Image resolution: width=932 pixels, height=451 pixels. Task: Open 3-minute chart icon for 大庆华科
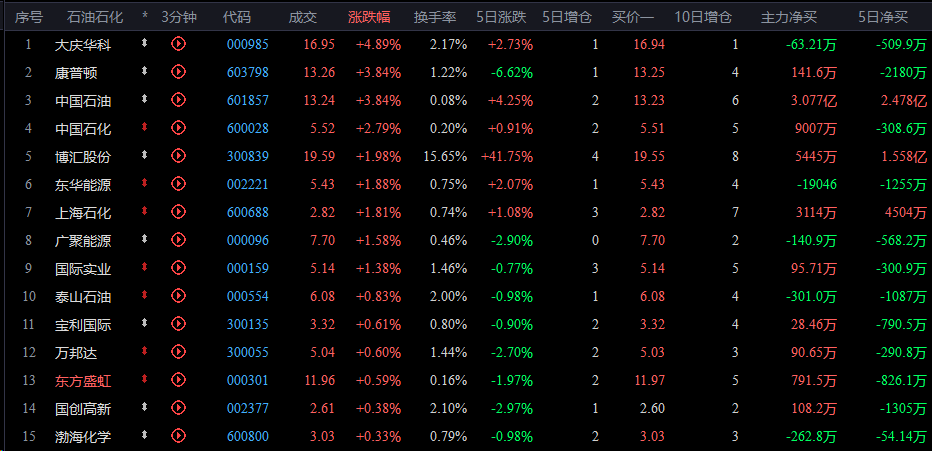pyautogui.click(x=178, y=43)
